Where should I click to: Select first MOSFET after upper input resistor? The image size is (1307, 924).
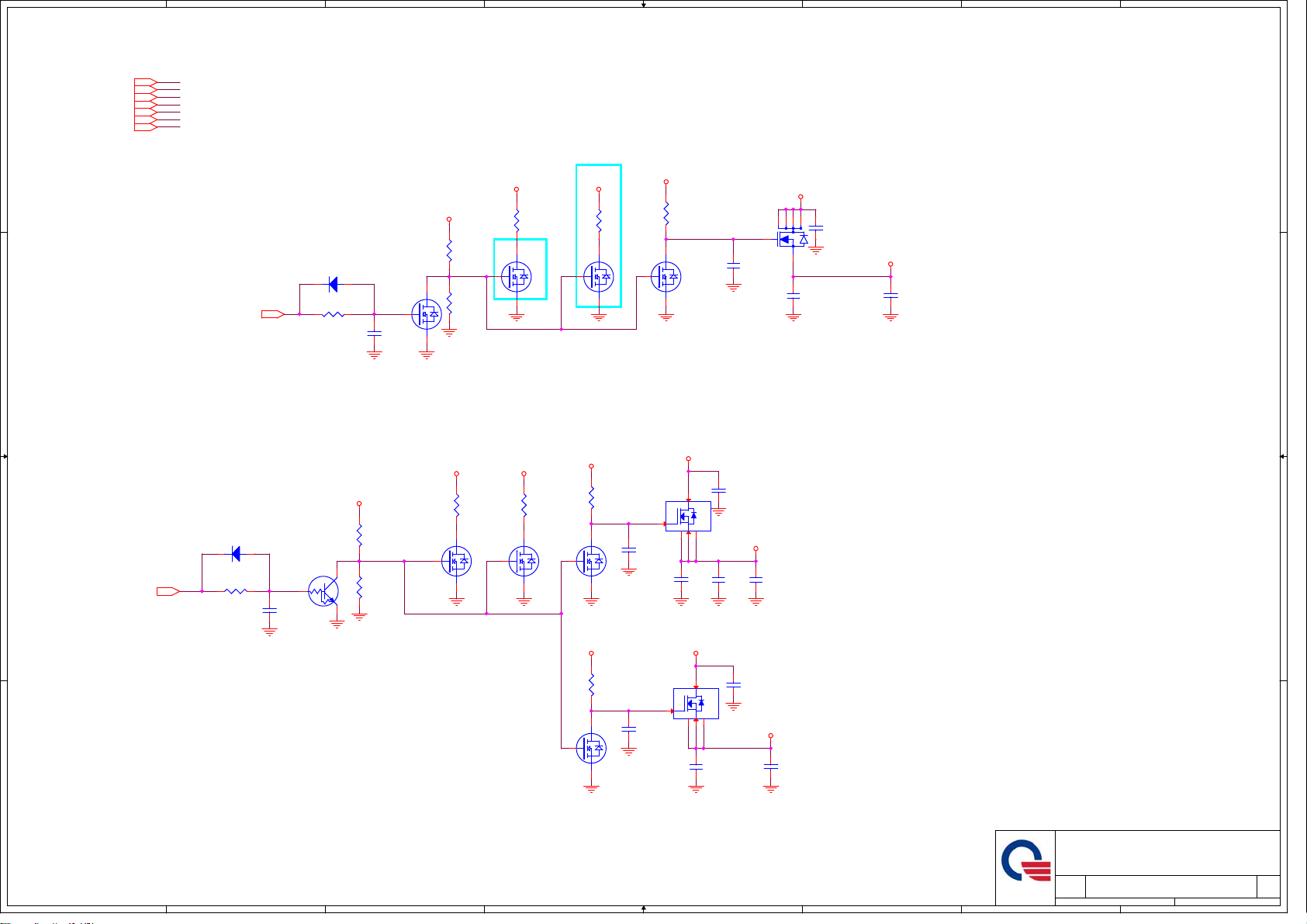(427, 314)
